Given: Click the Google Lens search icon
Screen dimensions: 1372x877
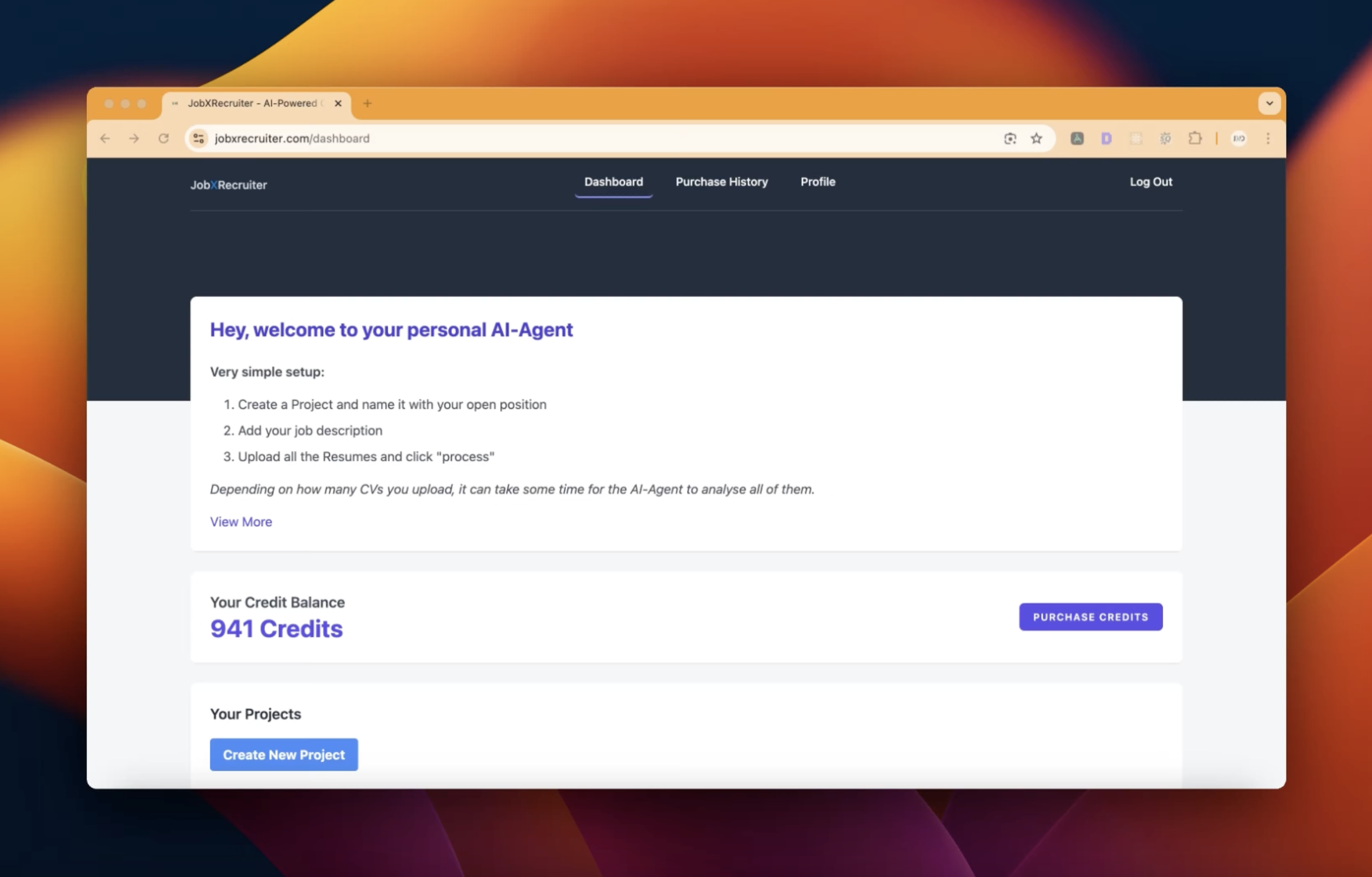Looking at the screenshot, I should (x=1010, y=138).
